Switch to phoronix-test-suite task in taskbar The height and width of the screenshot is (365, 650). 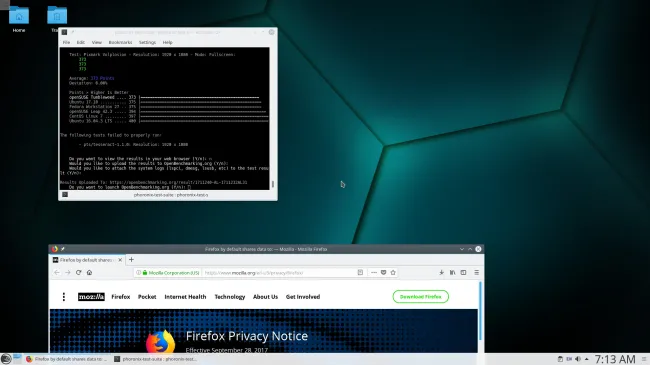[x=155, y=359]
